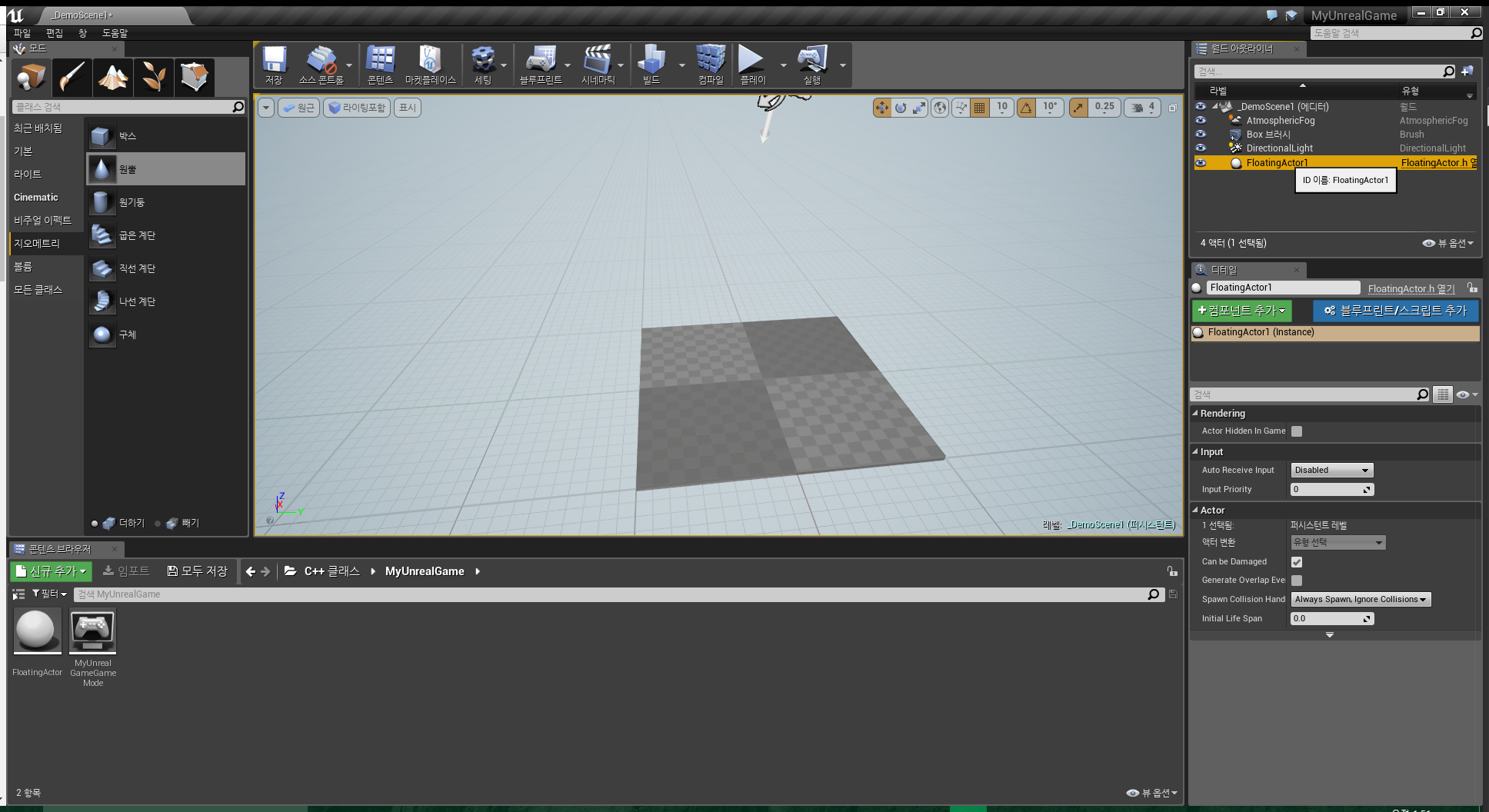Select the Paint mode brush icon
This screenshot has height=812, width=1489.
(72, 77)
